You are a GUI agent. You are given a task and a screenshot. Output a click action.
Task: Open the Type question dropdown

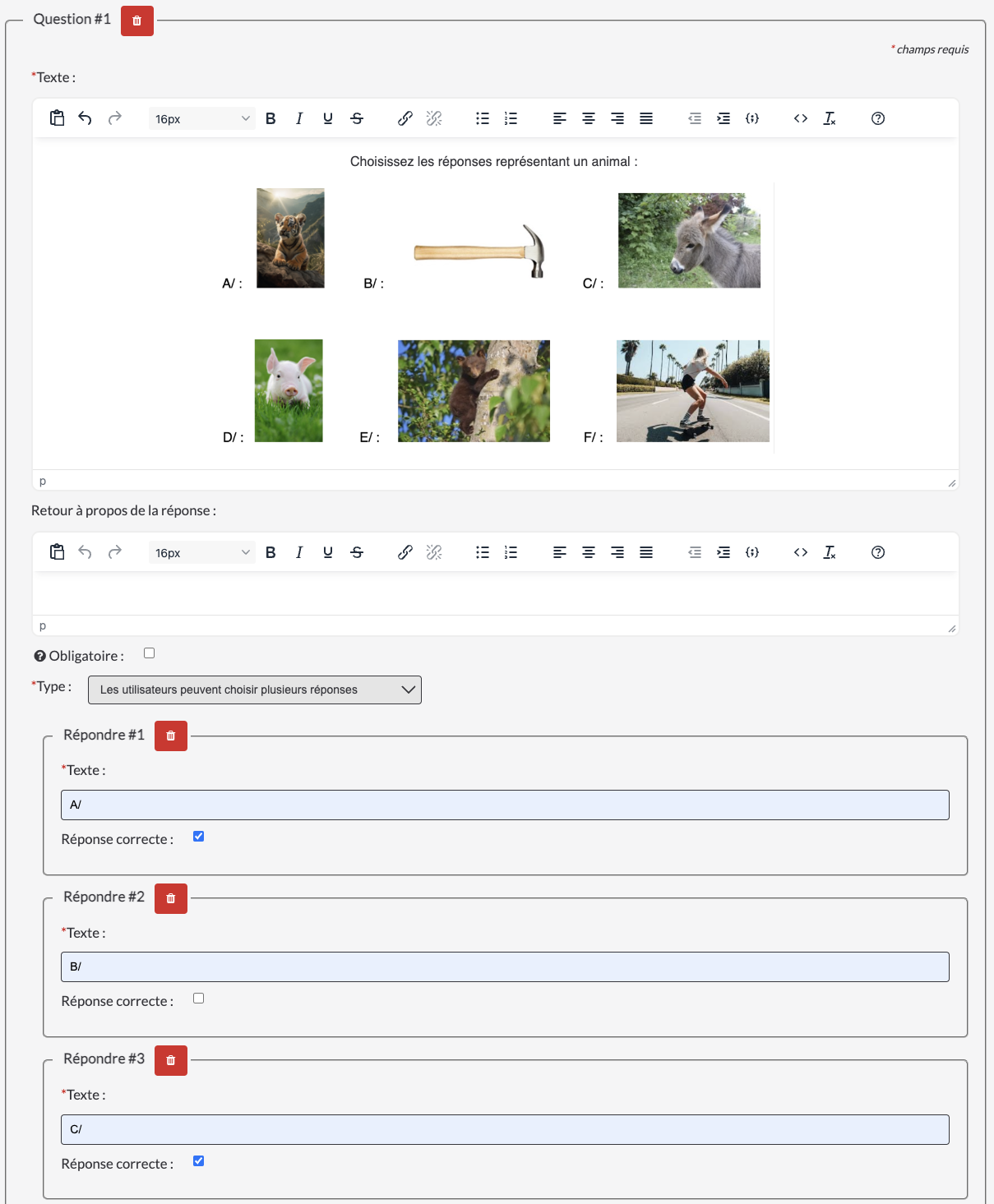click(x=255, y=690)
